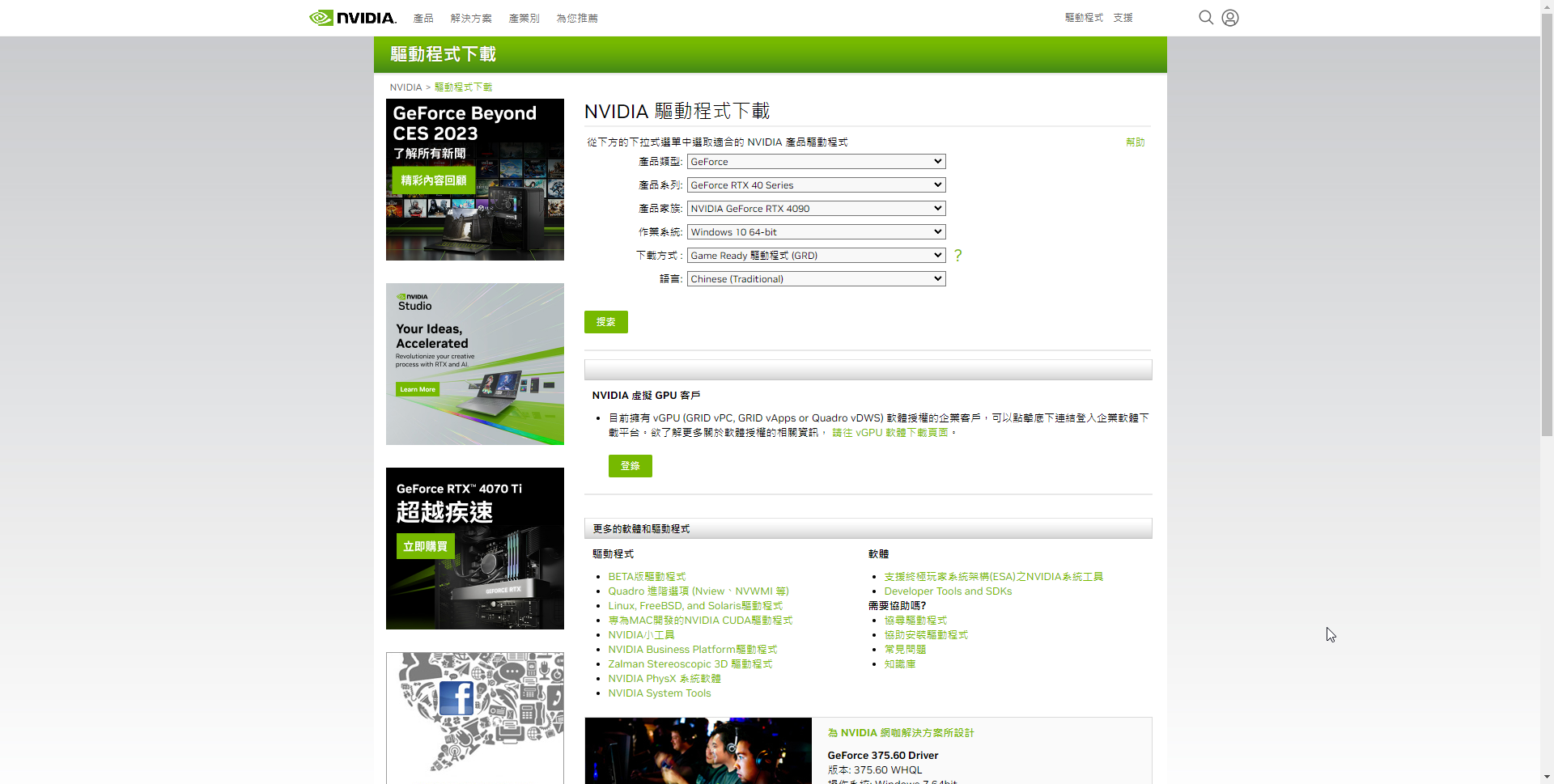Open the 協尋驅動程式 link
This screenshot has height=784, width=1554.
pos(915,621)
